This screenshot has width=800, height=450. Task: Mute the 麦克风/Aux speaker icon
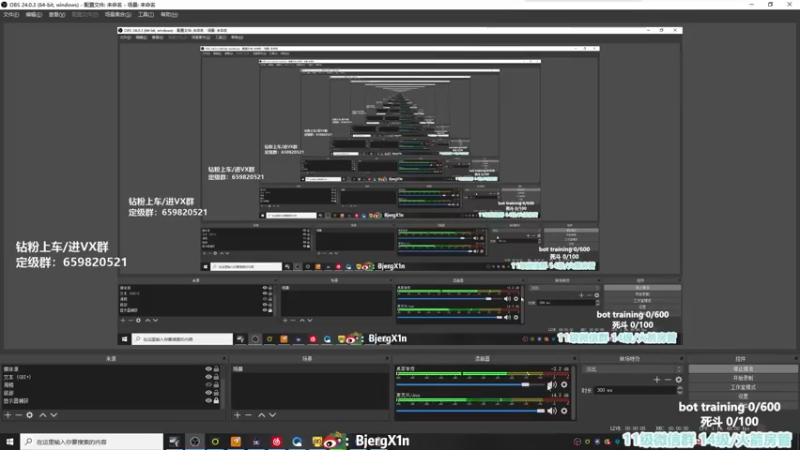pos(552,411)
